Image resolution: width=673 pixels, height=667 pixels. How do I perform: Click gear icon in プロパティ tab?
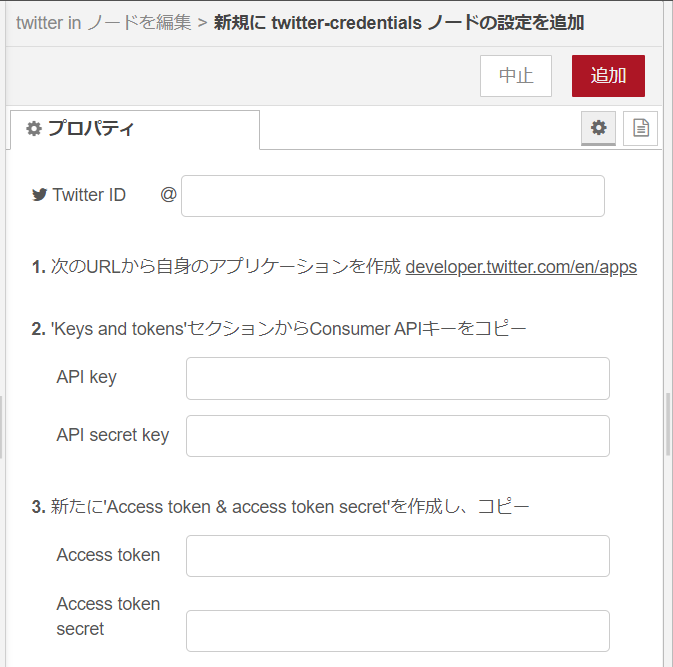tap(34, 128)
